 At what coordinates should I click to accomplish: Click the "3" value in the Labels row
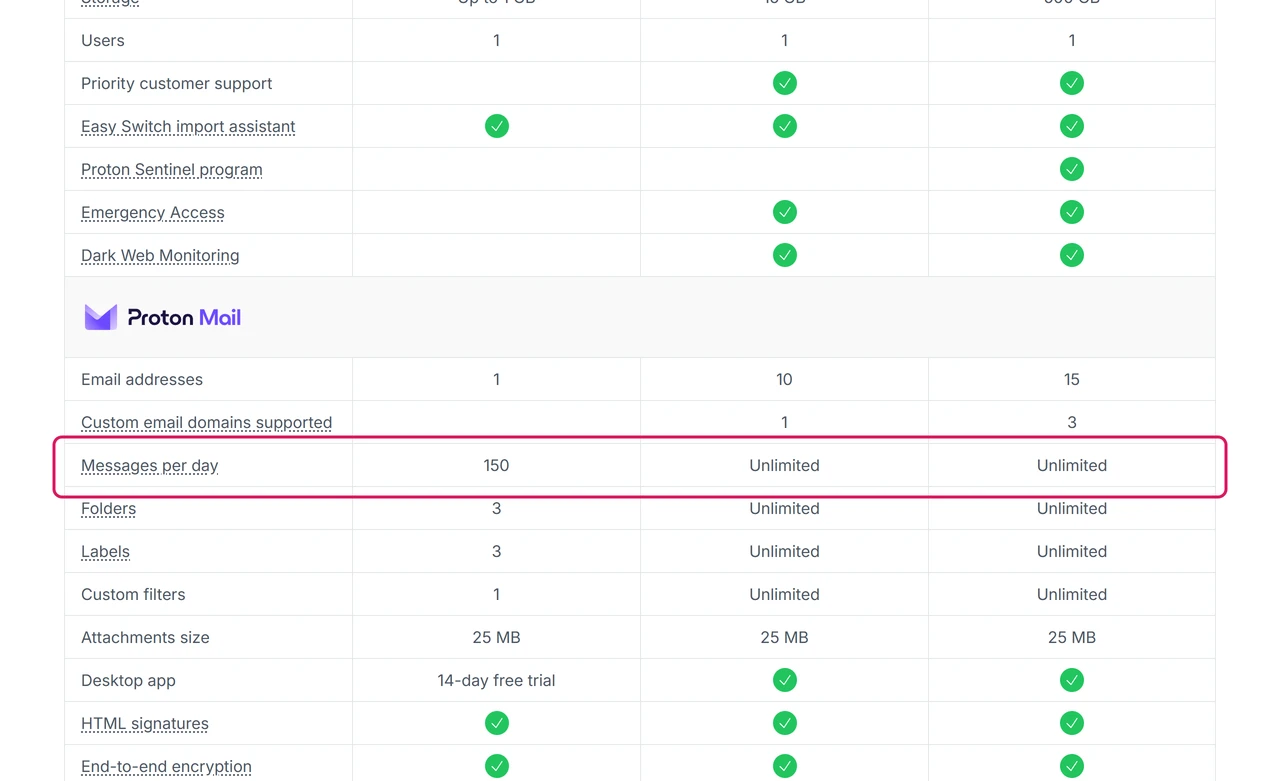click(496, 551)
